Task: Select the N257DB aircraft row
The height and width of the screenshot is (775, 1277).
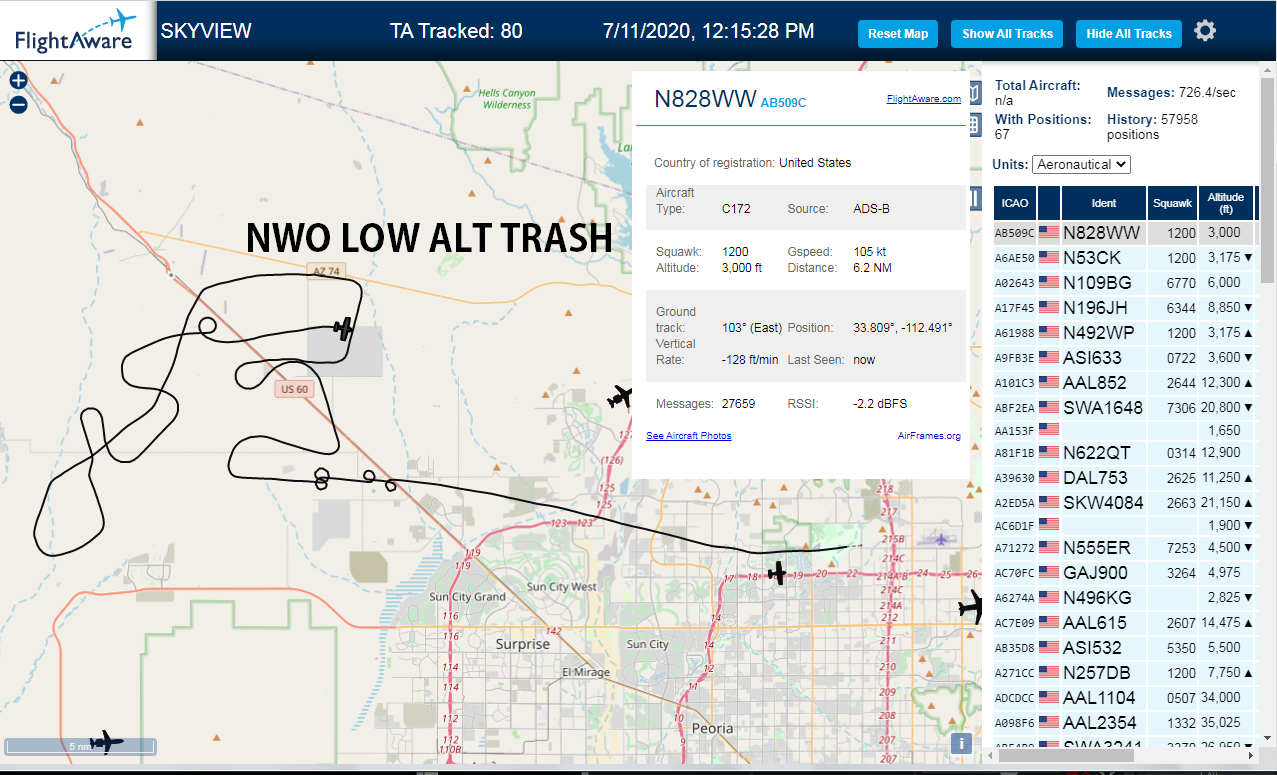Action: (1123, 673)
